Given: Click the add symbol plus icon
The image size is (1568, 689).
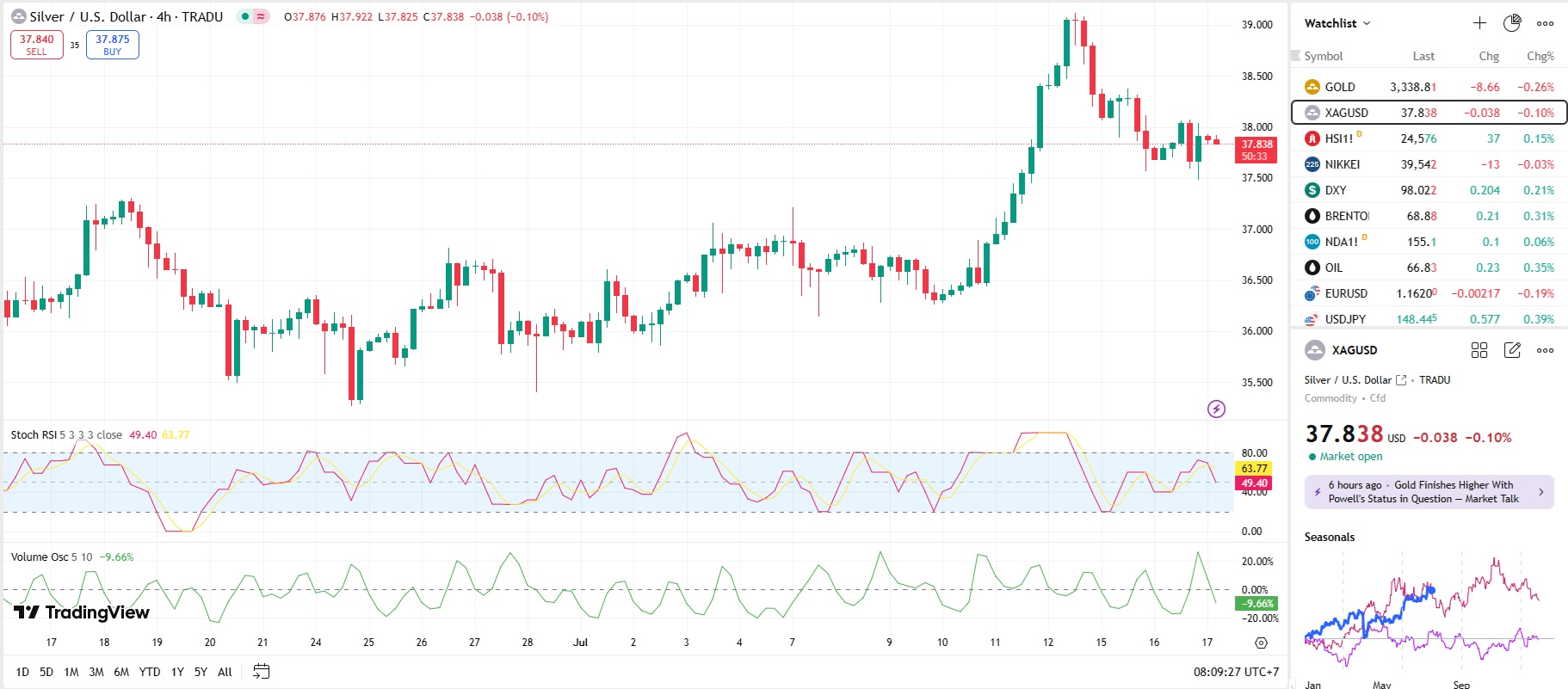Looking at the screenshot, I should [1479, 23].
